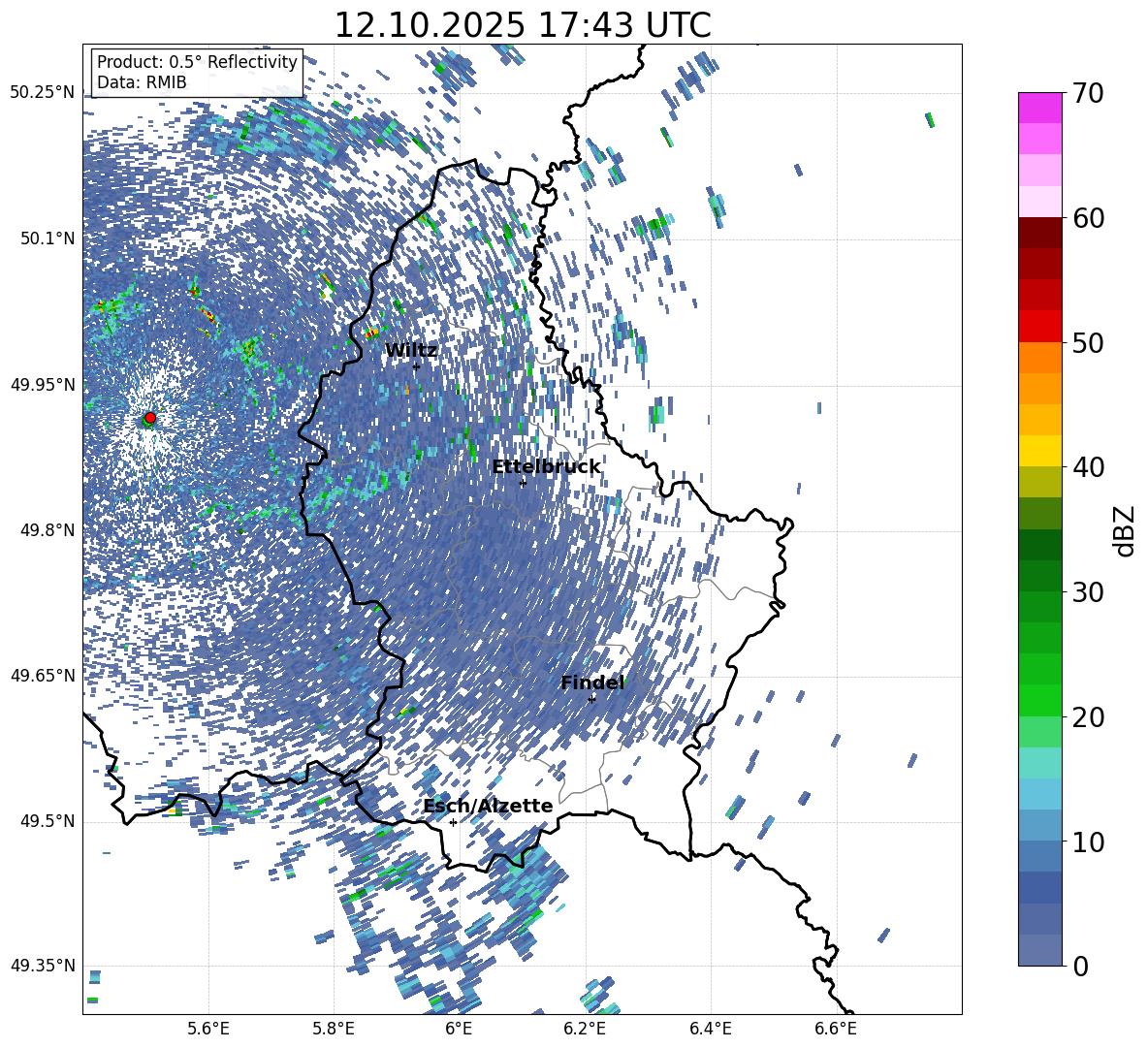Click the Wiltz station cross marker

click(x=416, y=366)
